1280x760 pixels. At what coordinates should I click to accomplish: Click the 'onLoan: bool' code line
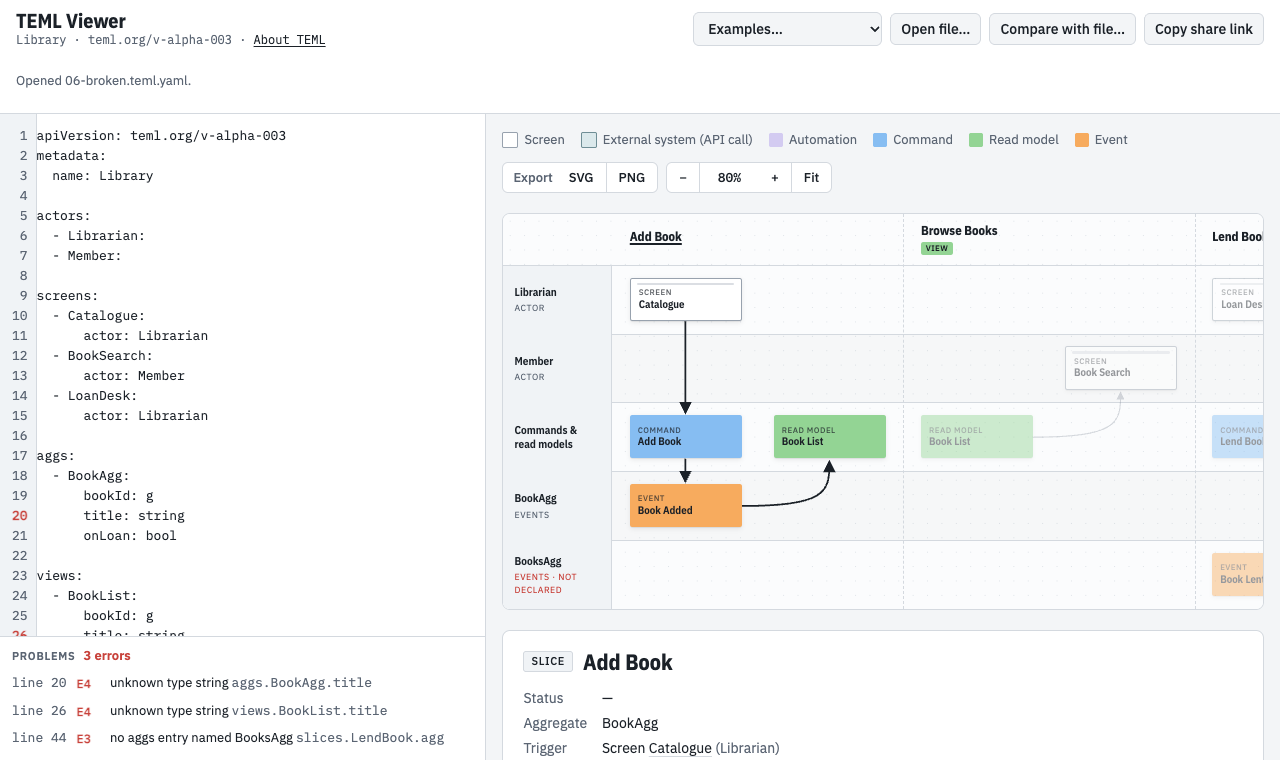pyautogui.click(x=130, y=536)
